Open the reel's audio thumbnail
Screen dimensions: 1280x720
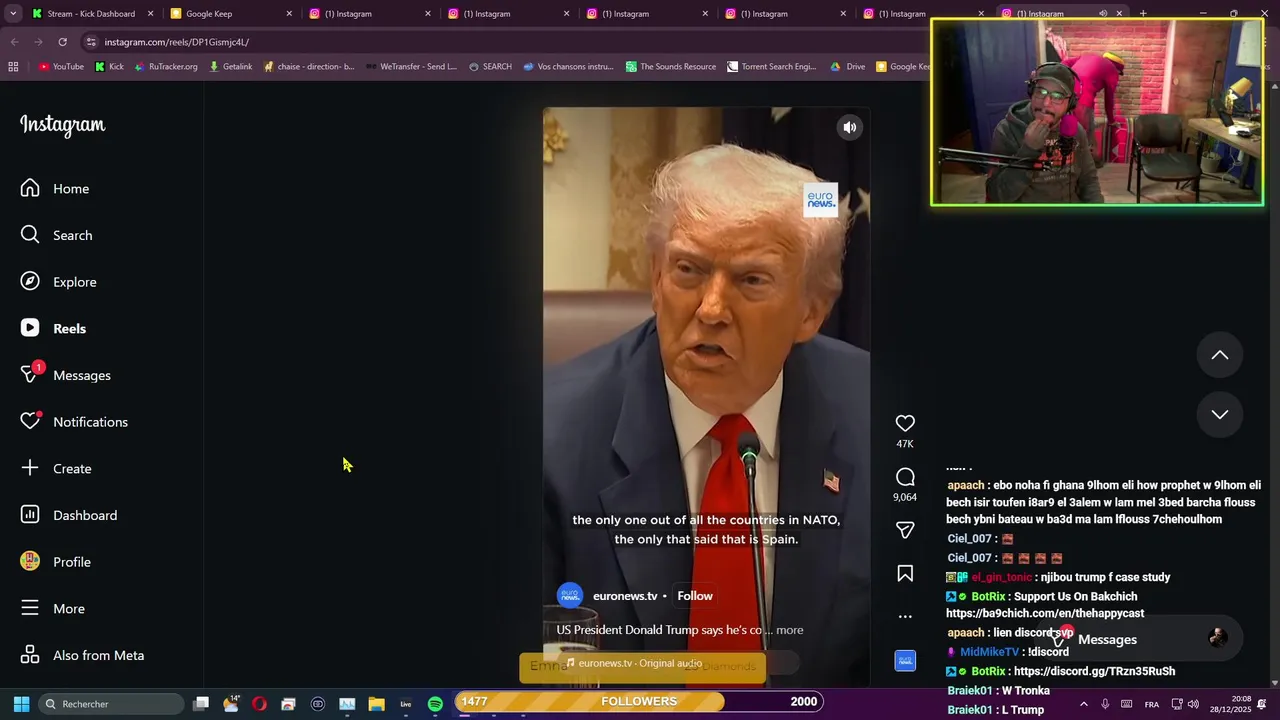coord(905,661)
